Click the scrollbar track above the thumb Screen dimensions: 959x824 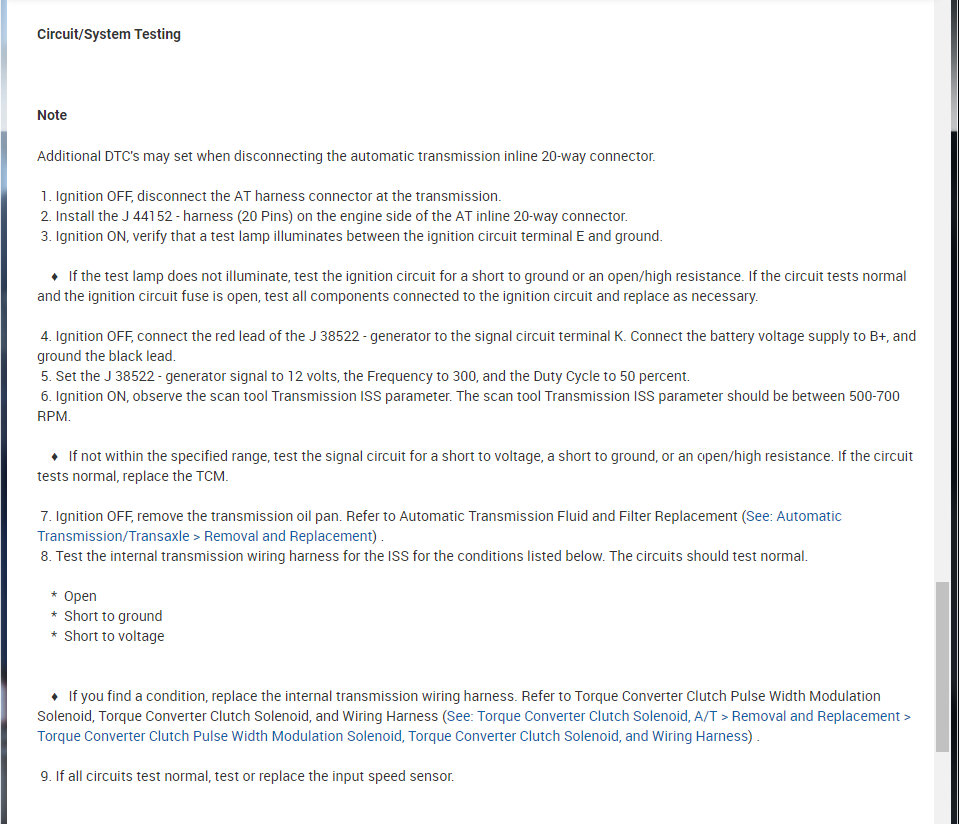pyautogui.click(x=942, y=300)
